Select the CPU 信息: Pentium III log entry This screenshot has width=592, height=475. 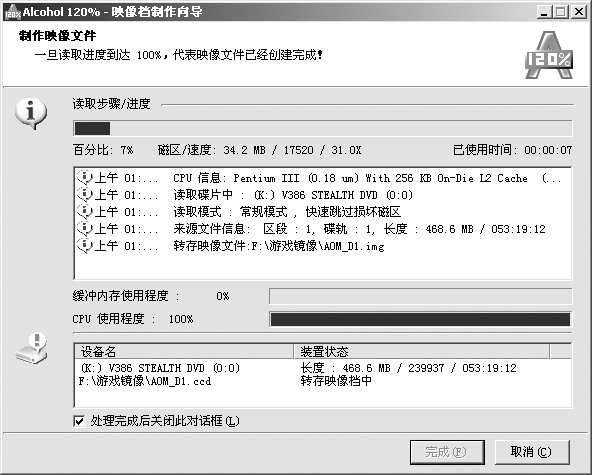click(x=319, y=178)
